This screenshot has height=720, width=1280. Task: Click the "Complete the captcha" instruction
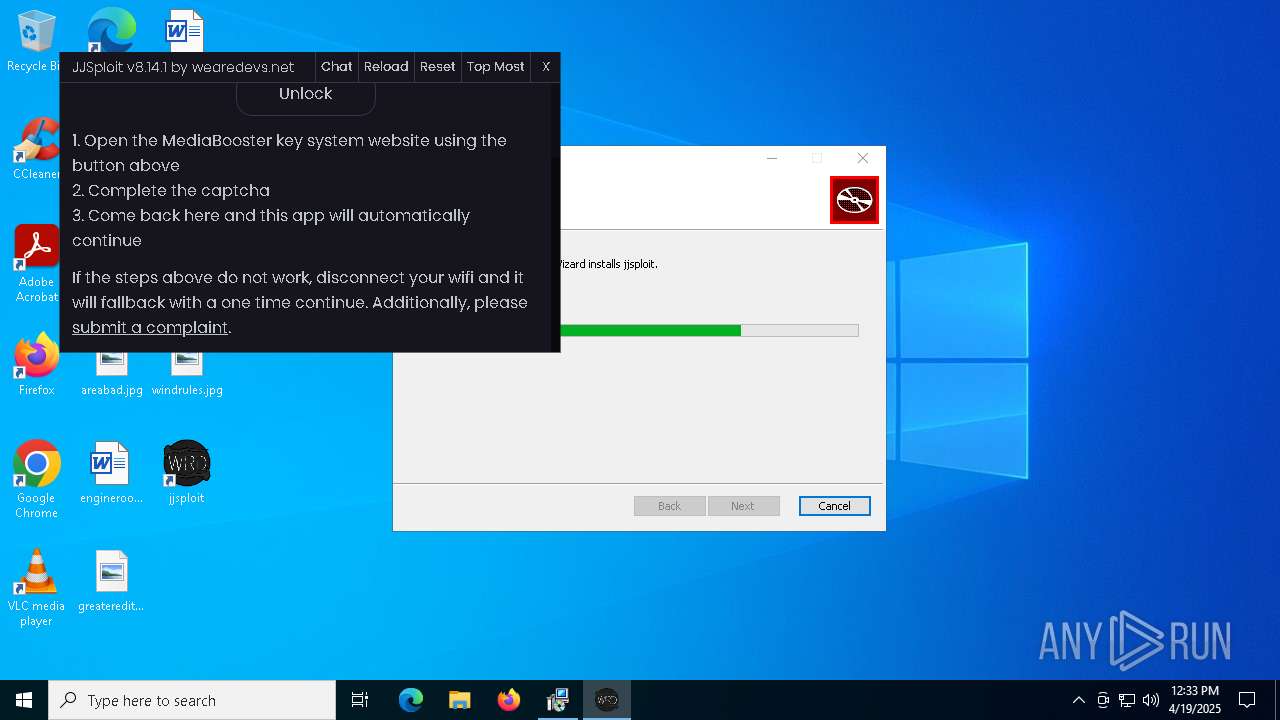[171, 190]
